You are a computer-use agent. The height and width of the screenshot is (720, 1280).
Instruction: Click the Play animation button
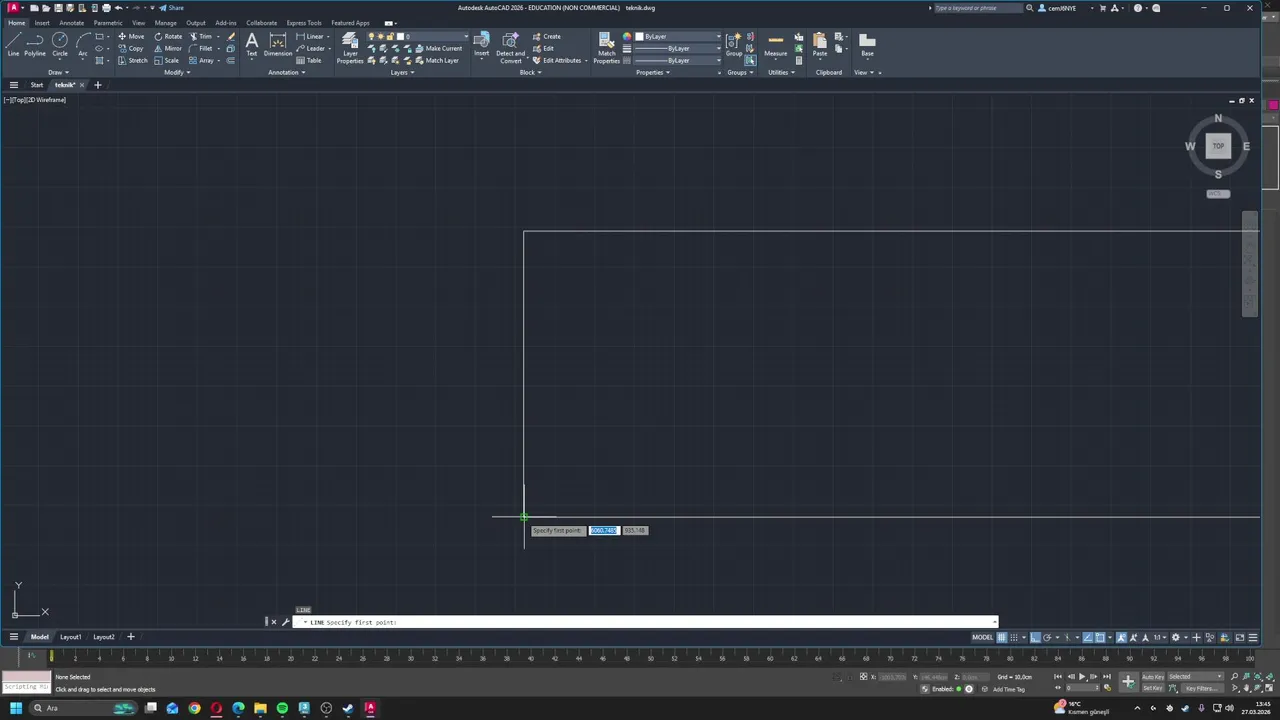click(1082, 677)
